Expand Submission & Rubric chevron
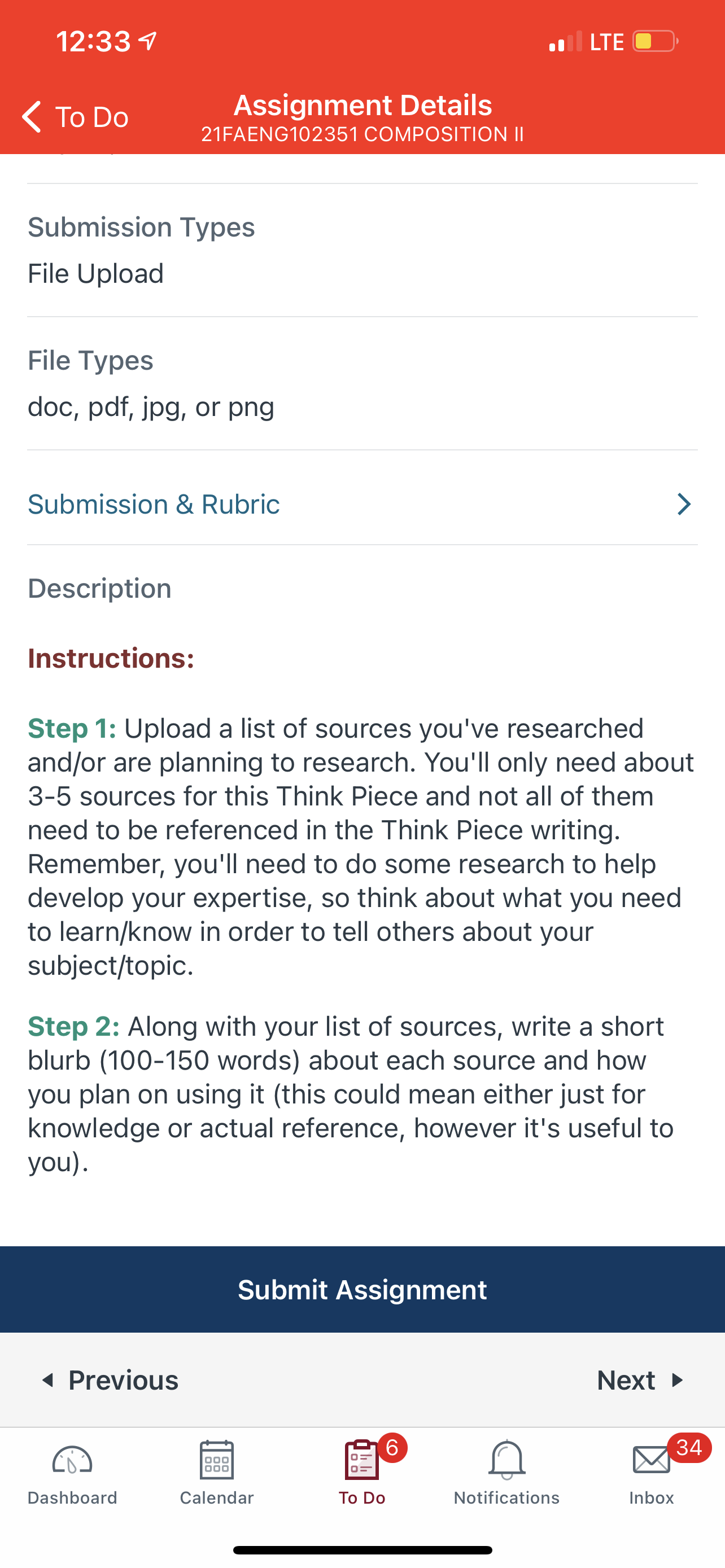 (684, 504)
